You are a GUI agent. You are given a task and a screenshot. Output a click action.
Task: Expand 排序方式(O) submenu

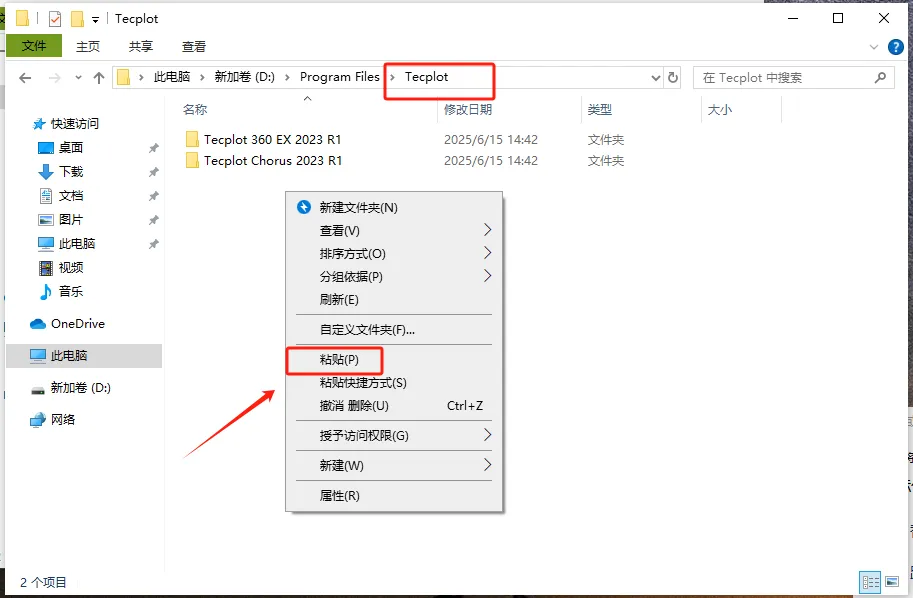[394, 253]
